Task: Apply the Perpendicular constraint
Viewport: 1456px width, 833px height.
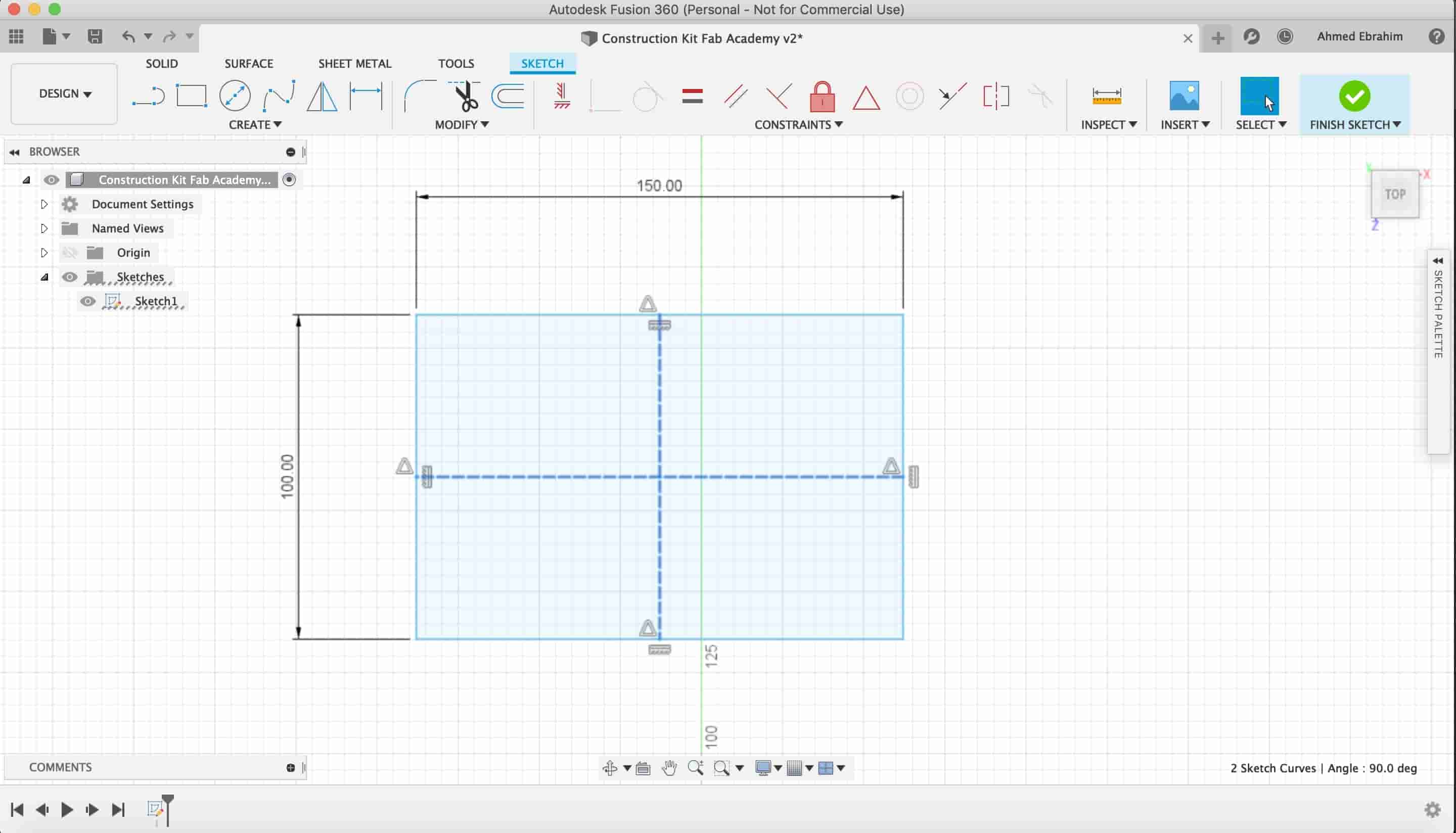Action: pos(779,96)
